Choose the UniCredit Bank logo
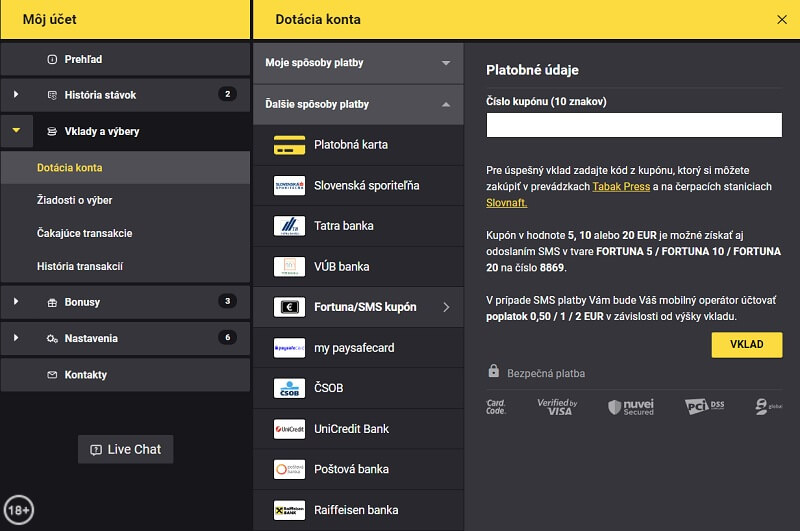Image resolution: width=800 pixels, height=531 pixels. coord(289,429)
